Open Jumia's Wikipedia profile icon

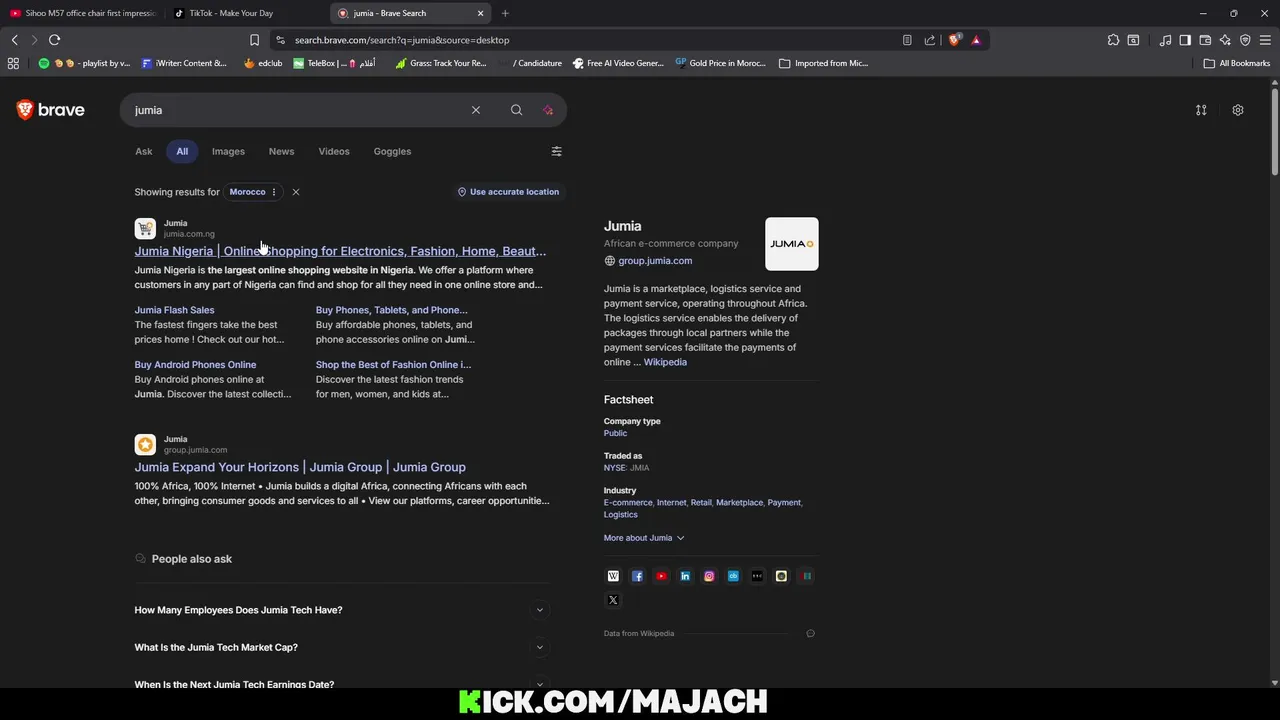[613, 576]
